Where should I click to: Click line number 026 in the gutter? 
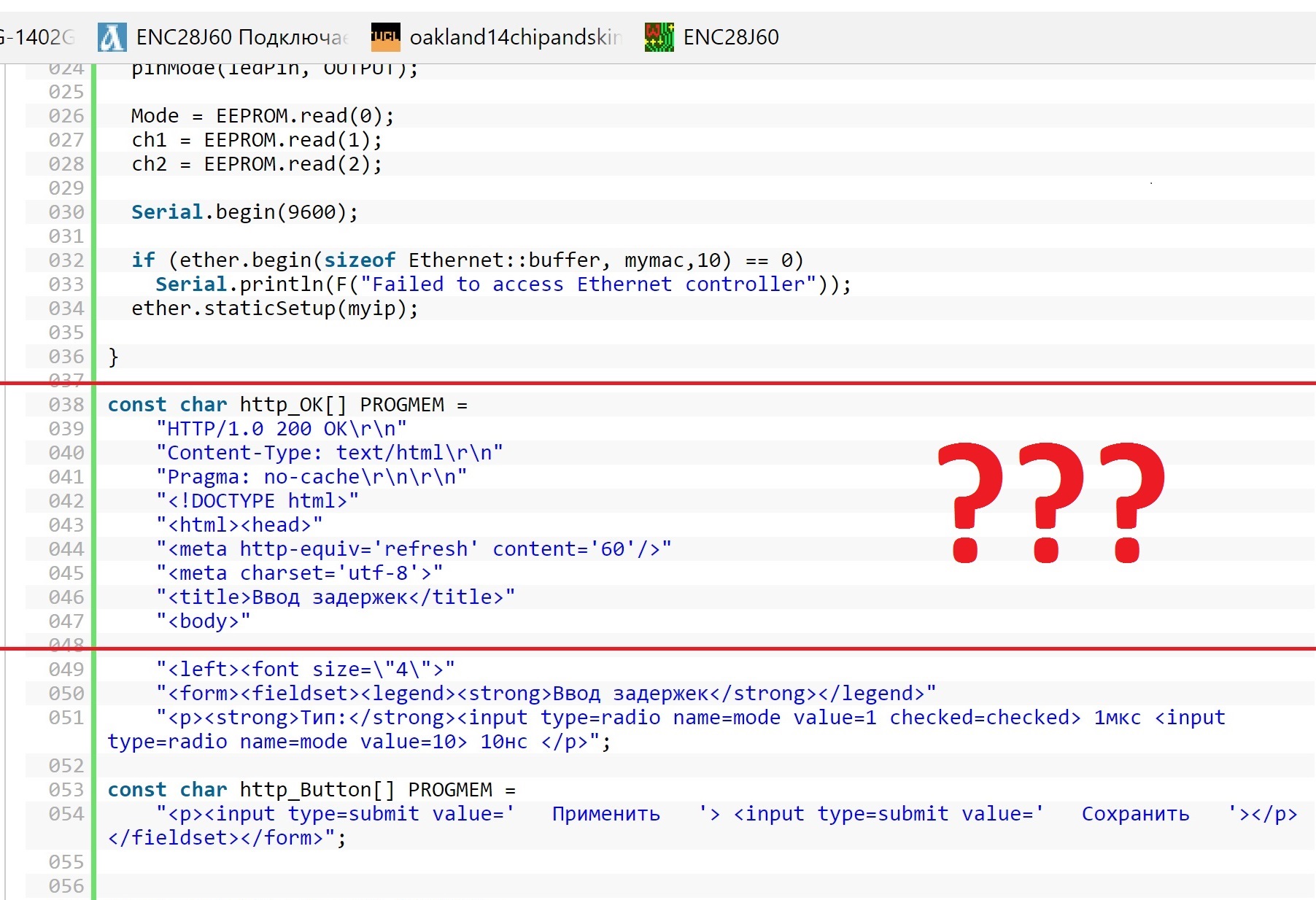(x=66, y=116)
